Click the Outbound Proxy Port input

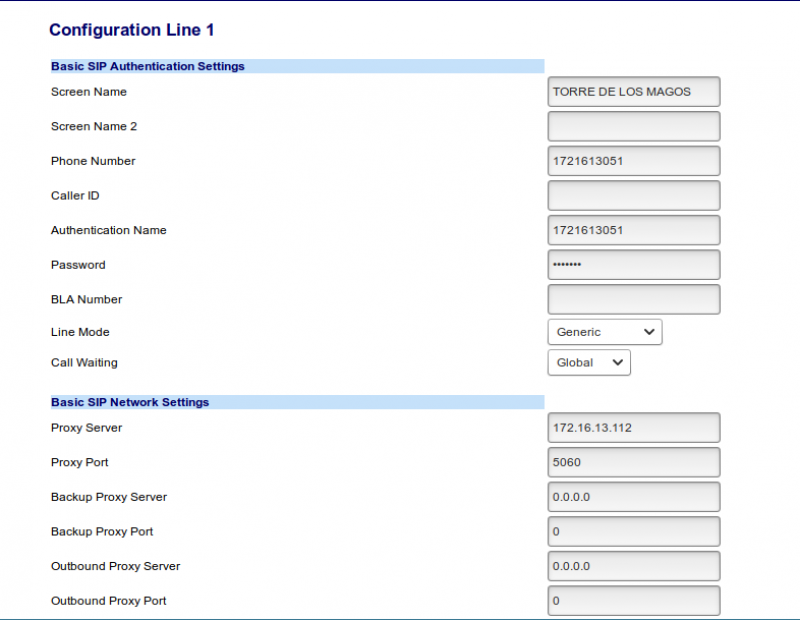click(x=633, y=601)
